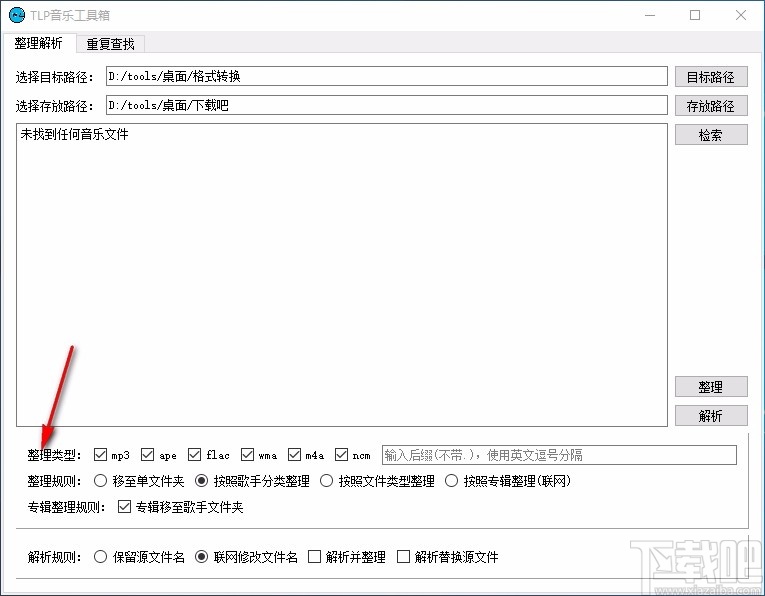Select 移至单文件夹 radio option
765x596 pixels.
pyautogui.click(x=101, y=481)
